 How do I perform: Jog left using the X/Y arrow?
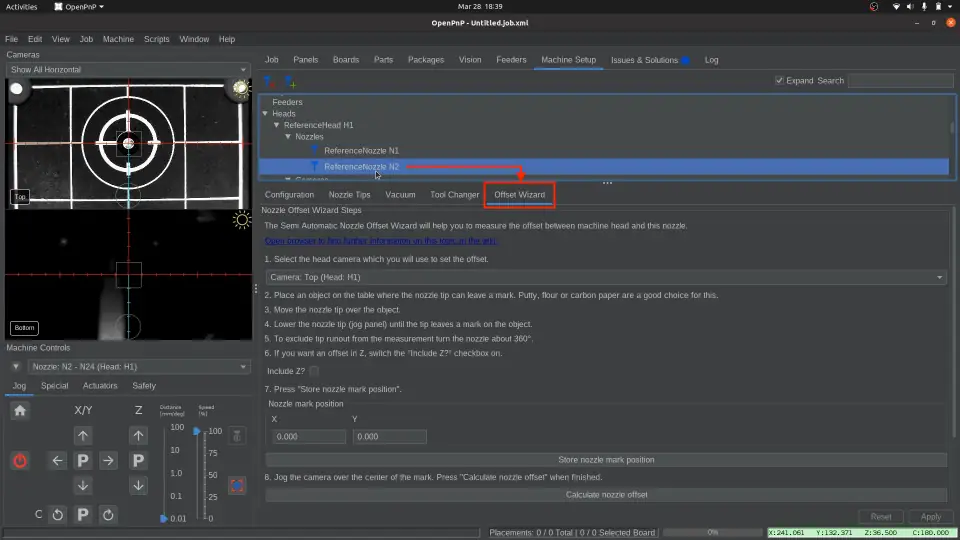(58, 461)
